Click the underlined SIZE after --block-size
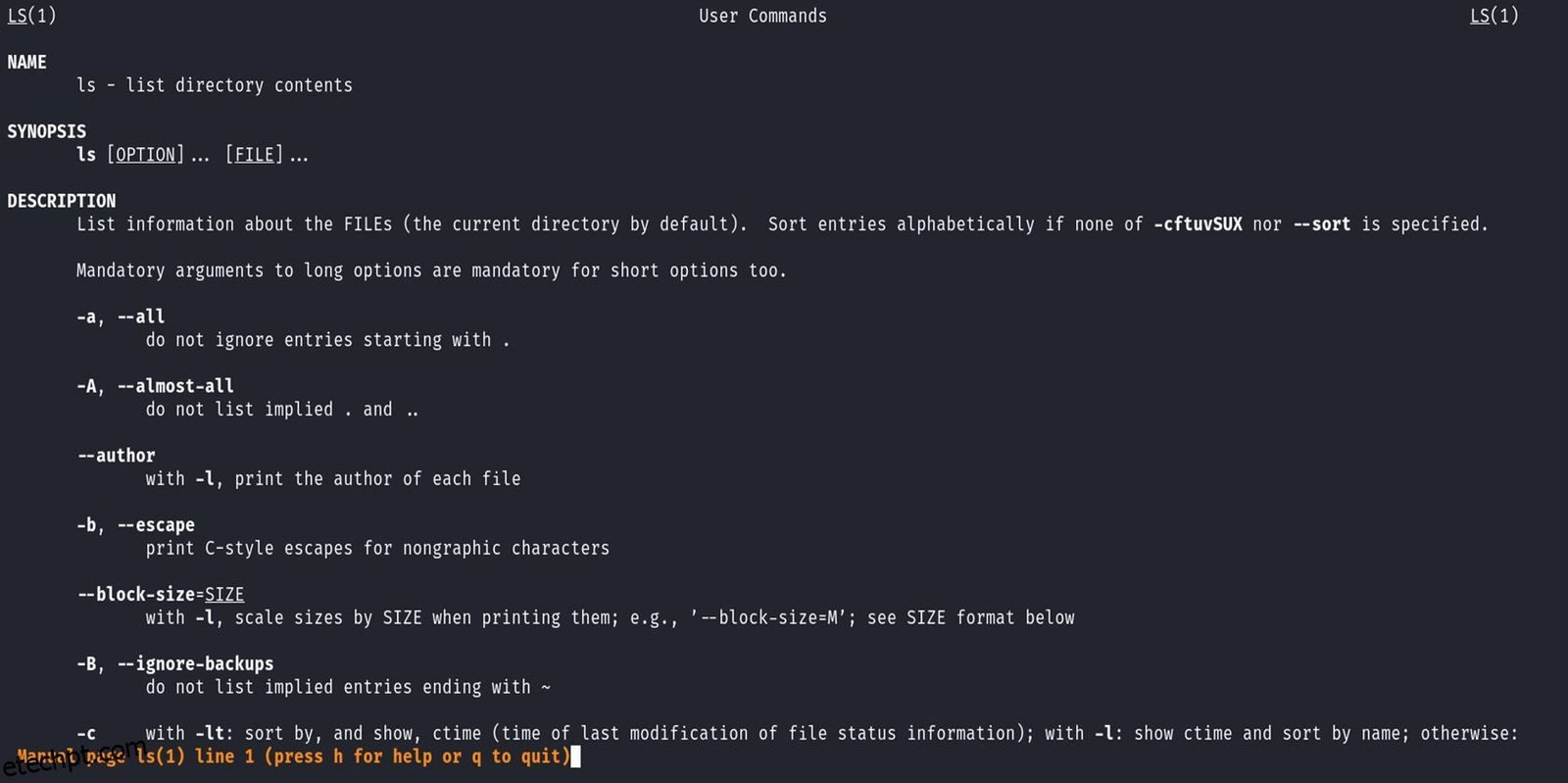Viewport: 1568px width, 783px height. [224, 595]
